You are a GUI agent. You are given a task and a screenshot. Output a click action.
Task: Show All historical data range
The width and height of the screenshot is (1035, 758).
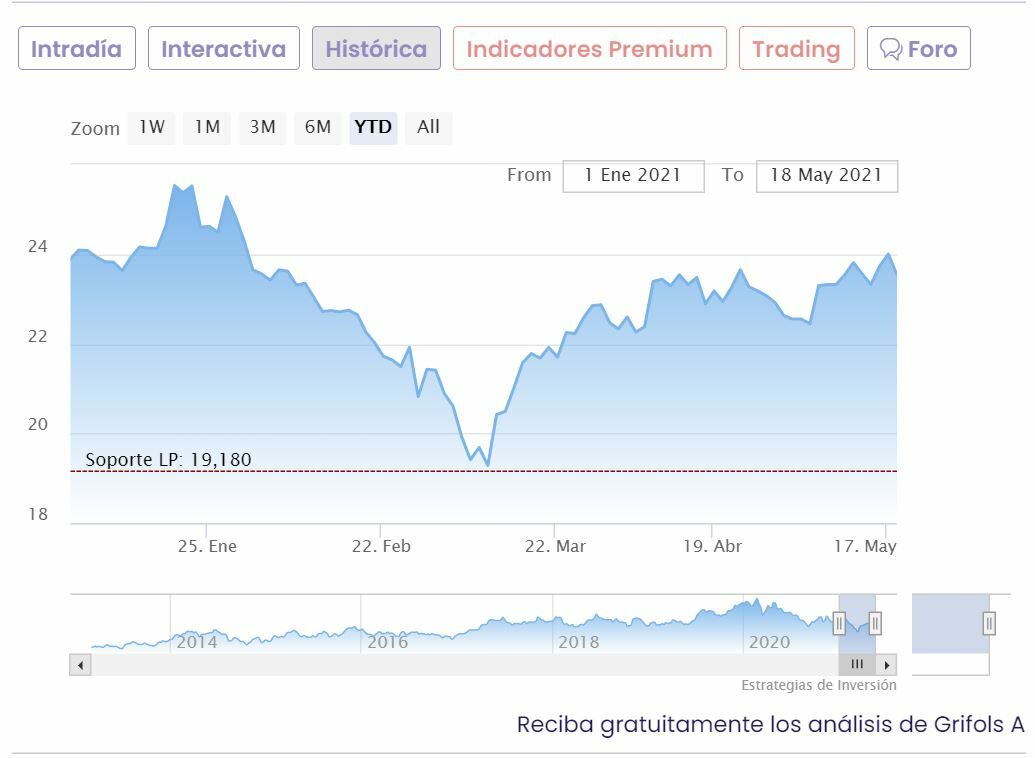428,127
